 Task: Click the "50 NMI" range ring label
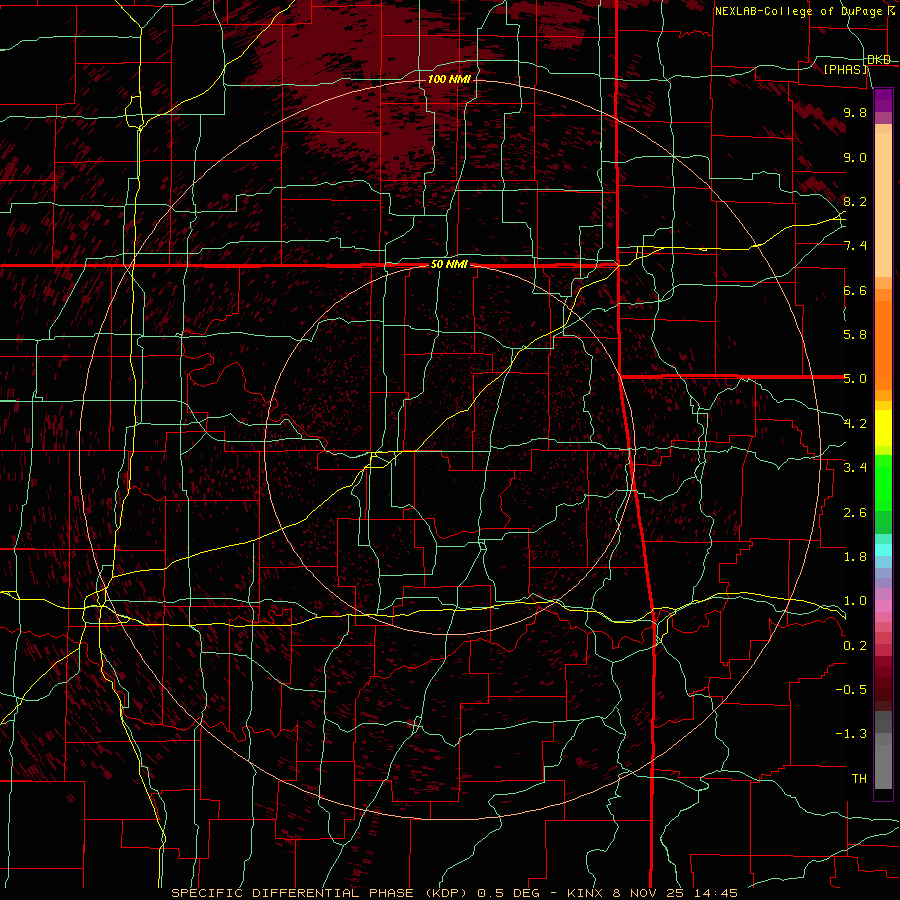click(449, 265)
